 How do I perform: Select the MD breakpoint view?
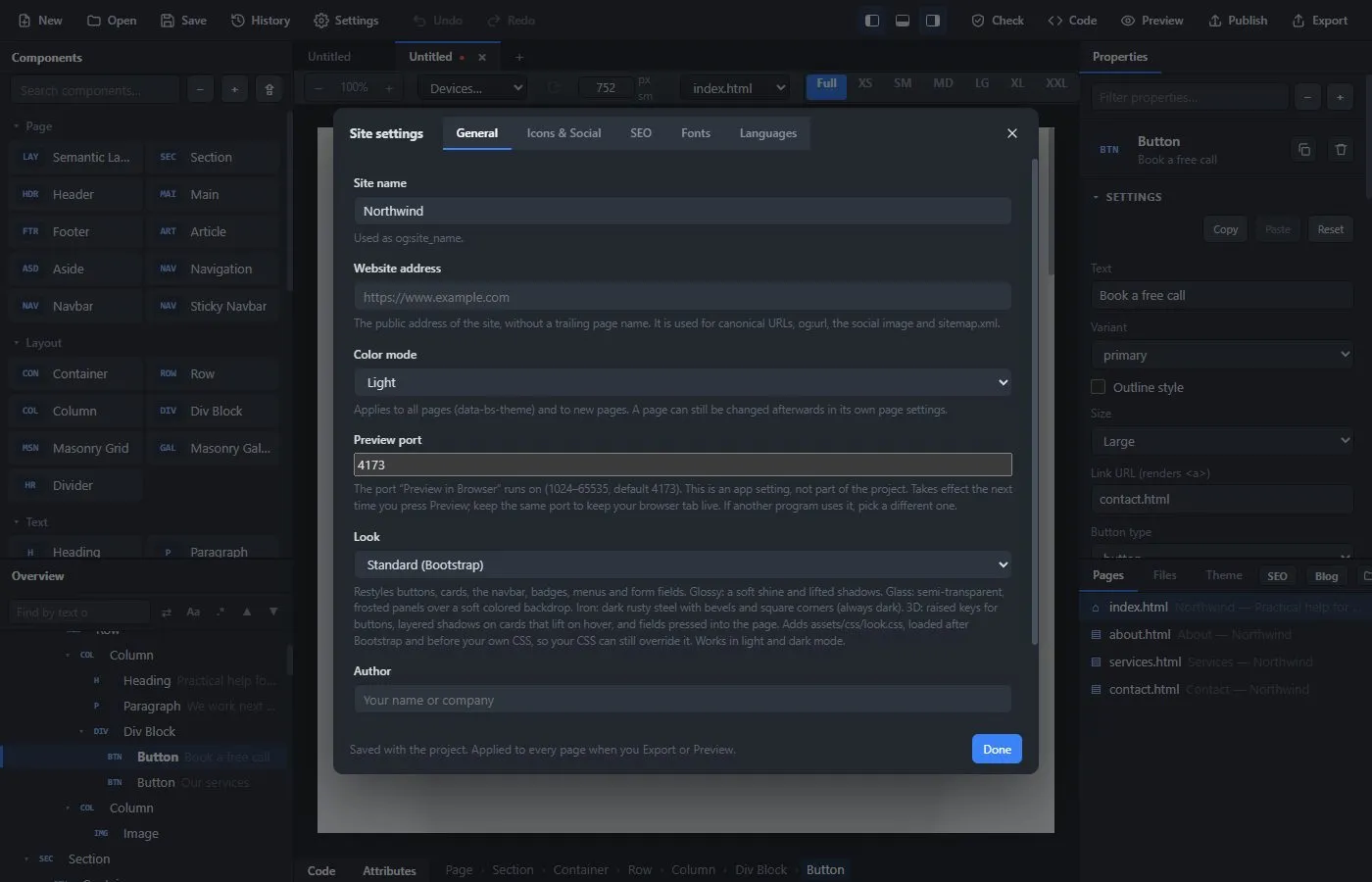pyautogui.click(x=943, y=84)
